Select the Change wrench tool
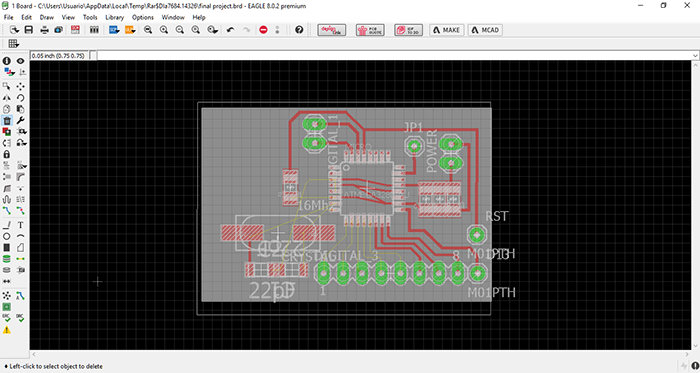The image size is (700, 373). pyautogui.click(x=21, y=120)
